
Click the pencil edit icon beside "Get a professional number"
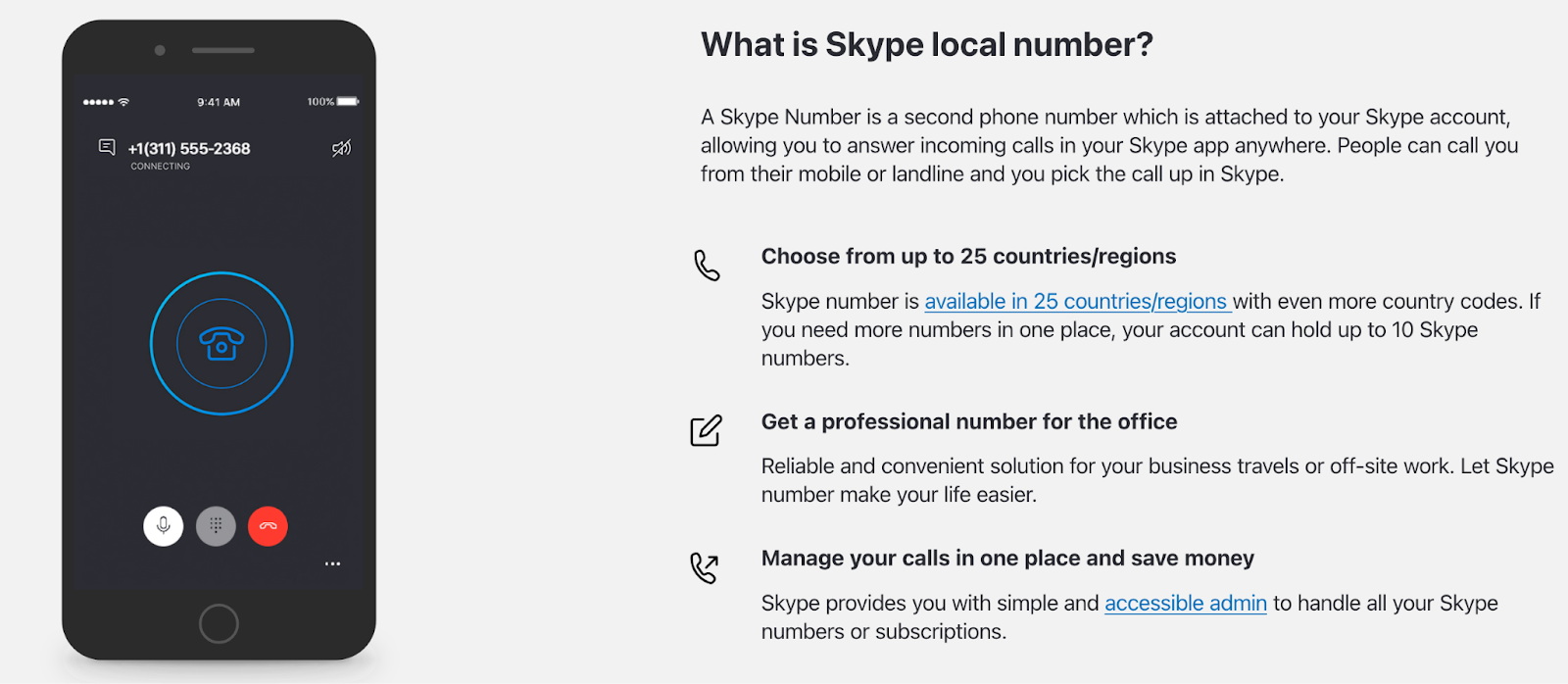[706, 430]
